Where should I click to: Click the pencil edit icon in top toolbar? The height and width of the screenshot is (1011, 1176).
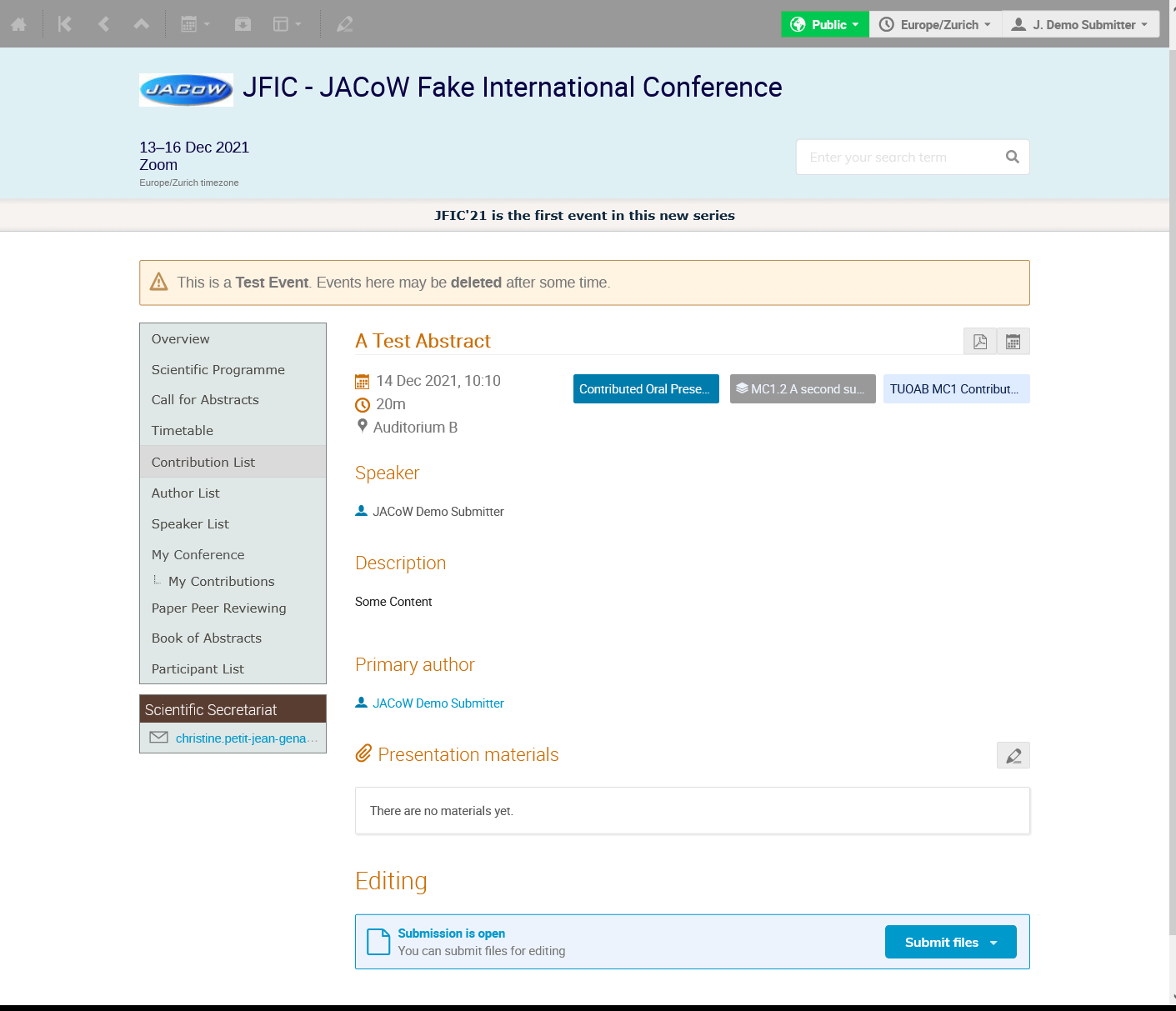344,24
